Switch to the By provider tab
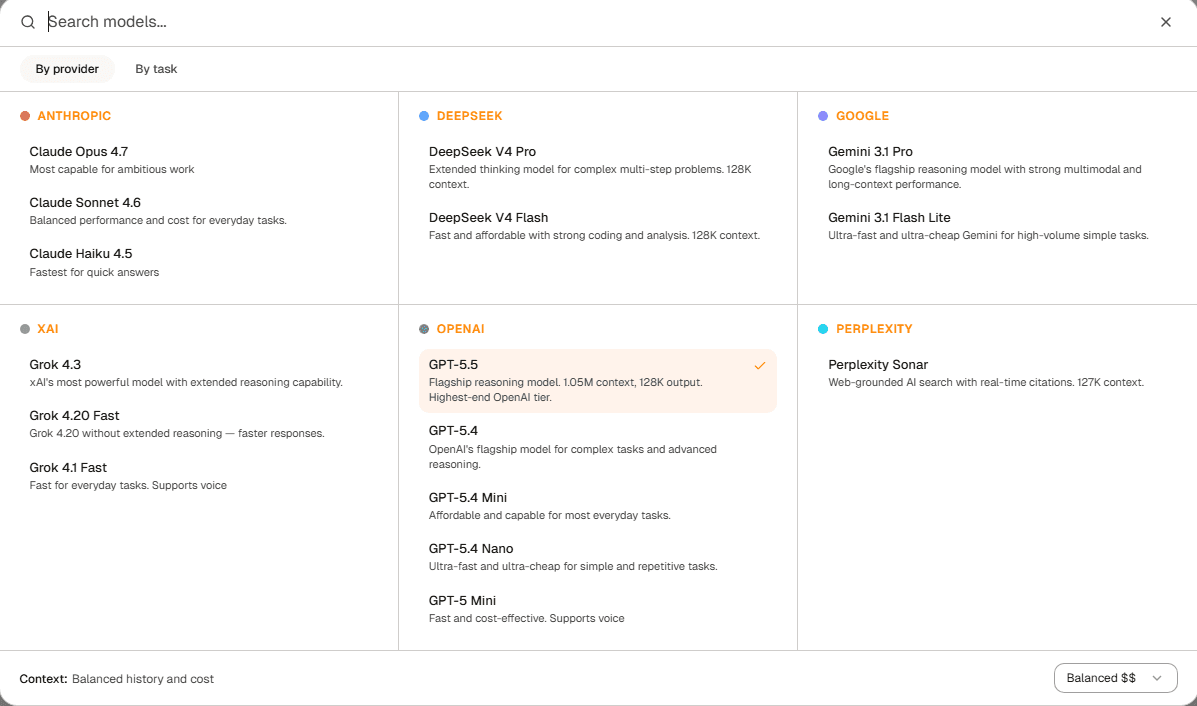 (x=67, y=69)
